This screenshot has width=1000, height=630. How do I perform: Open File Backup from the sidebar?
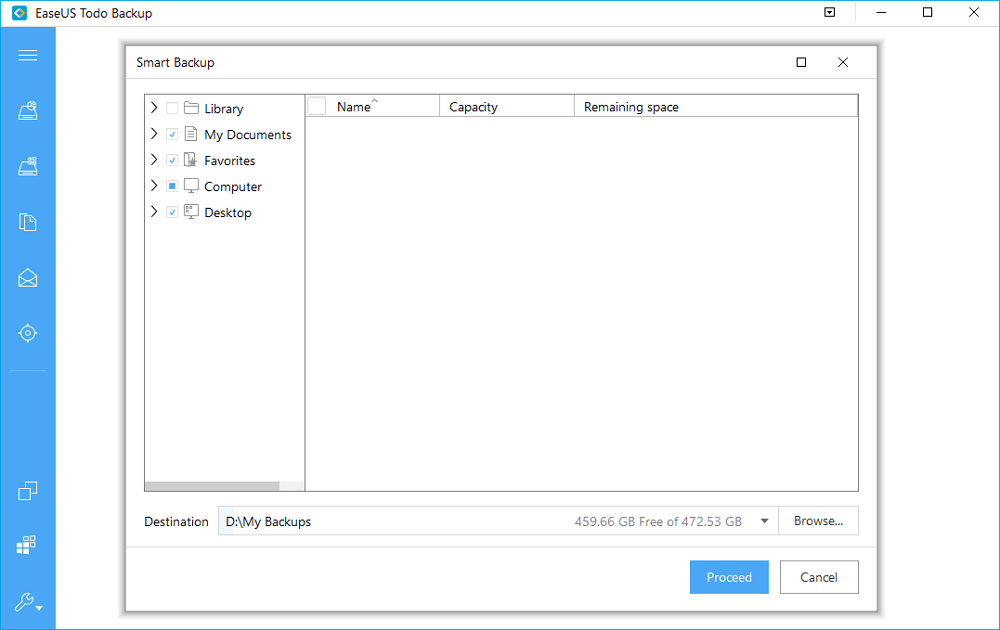pos(27,222)
